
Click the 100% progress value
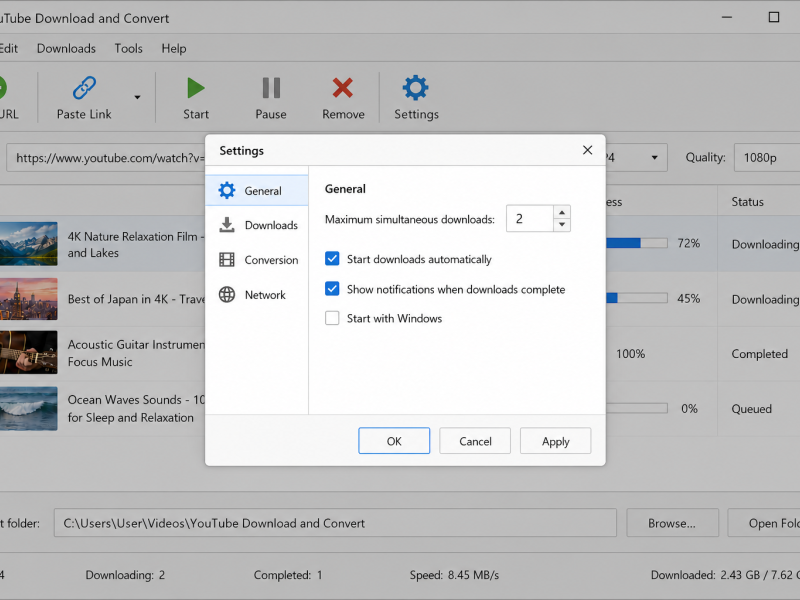tap(630, 354)
